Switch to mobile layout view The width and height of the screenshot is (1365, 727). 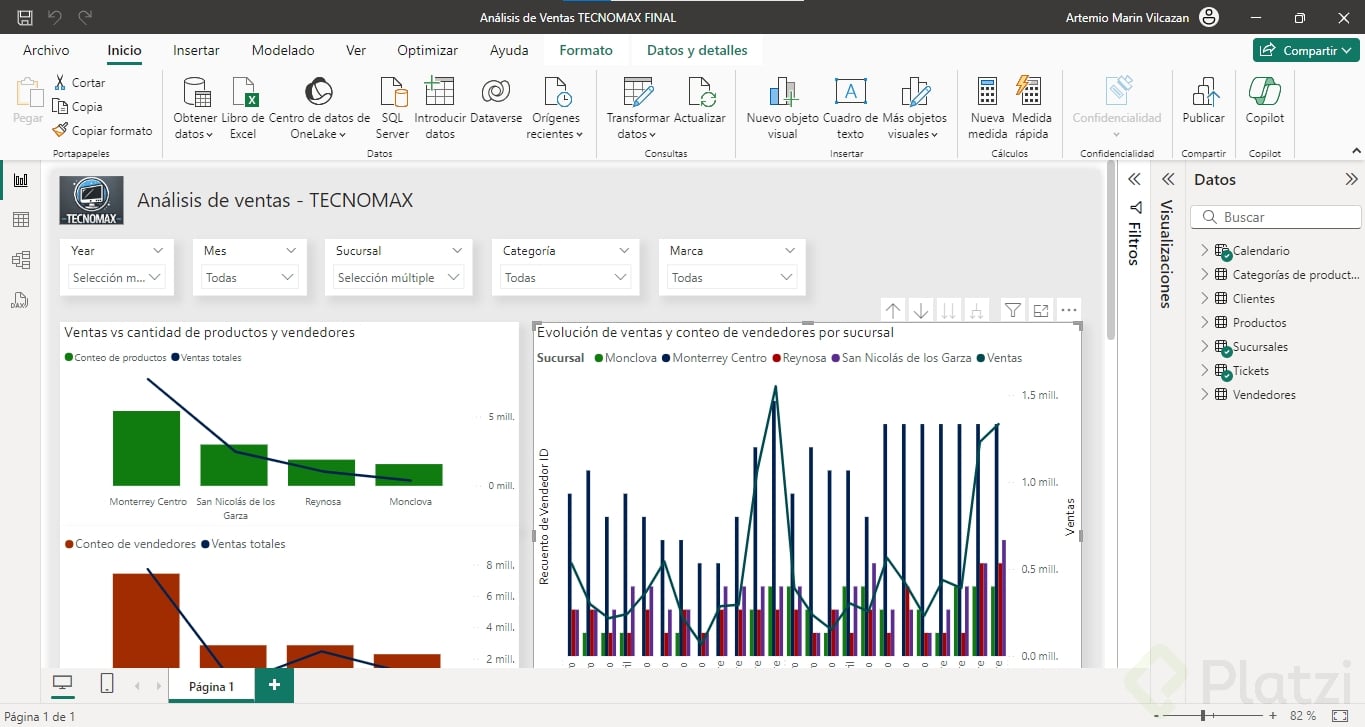point(107,684)
